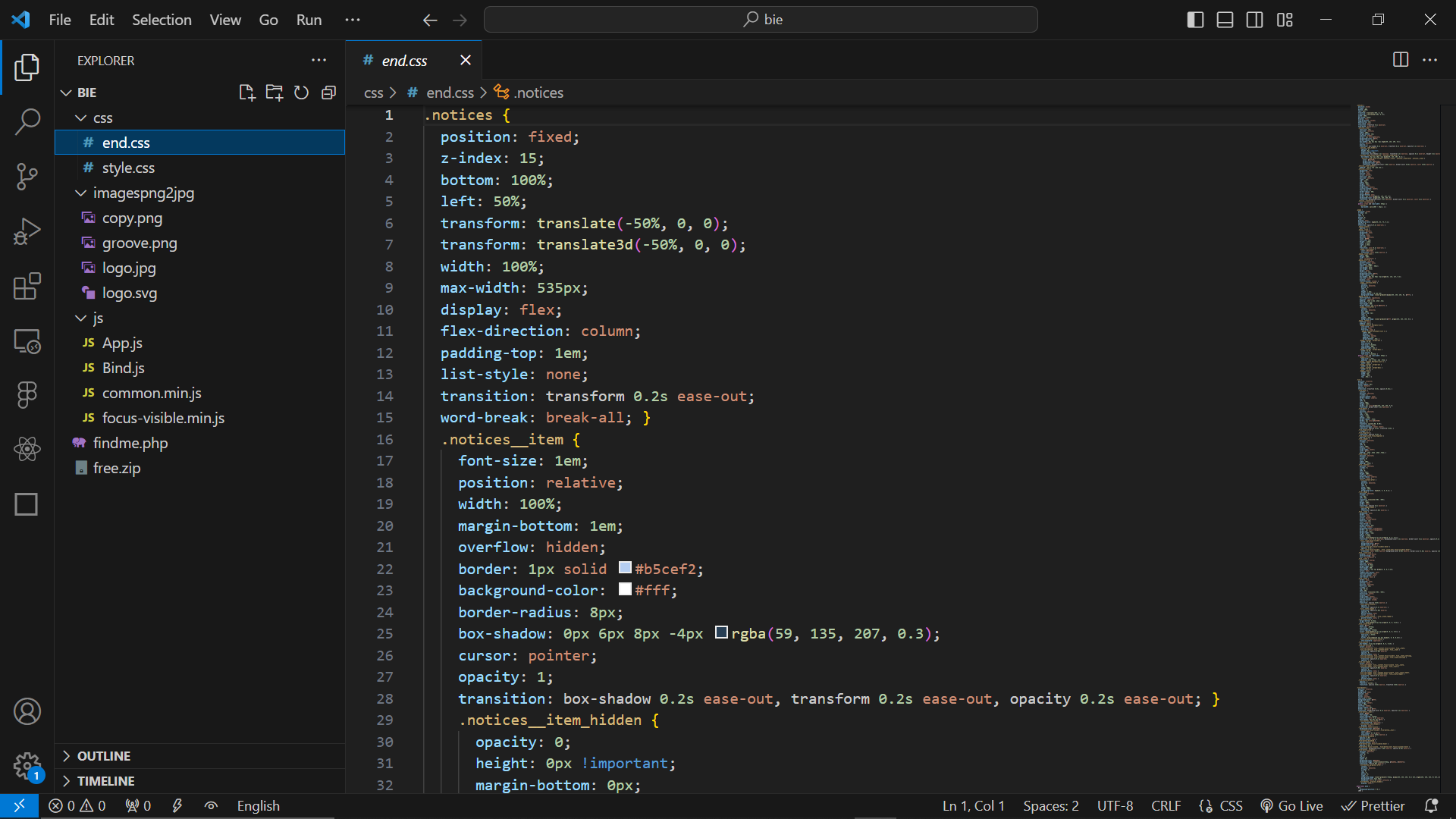Screen dimensions: 1456x819
Task: Click the #b5cef2 color swatch
Action: click(625, 568)
